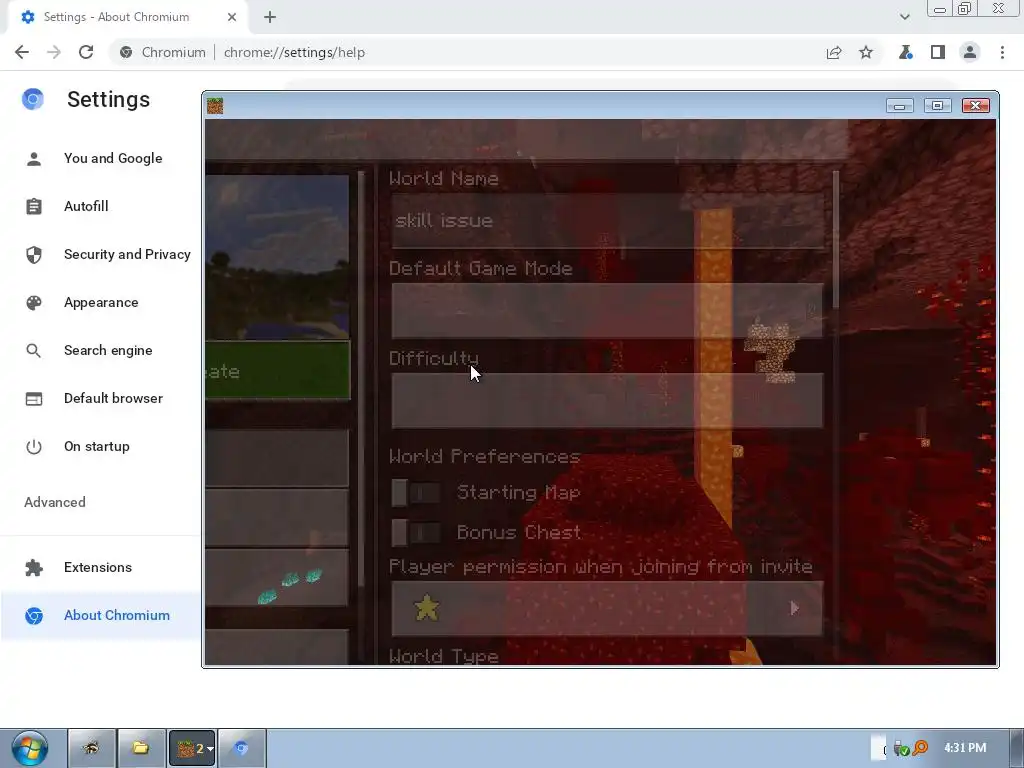Expand the tab search chevron
This screenshot has height=768, width=1024.
coord(904,17)
